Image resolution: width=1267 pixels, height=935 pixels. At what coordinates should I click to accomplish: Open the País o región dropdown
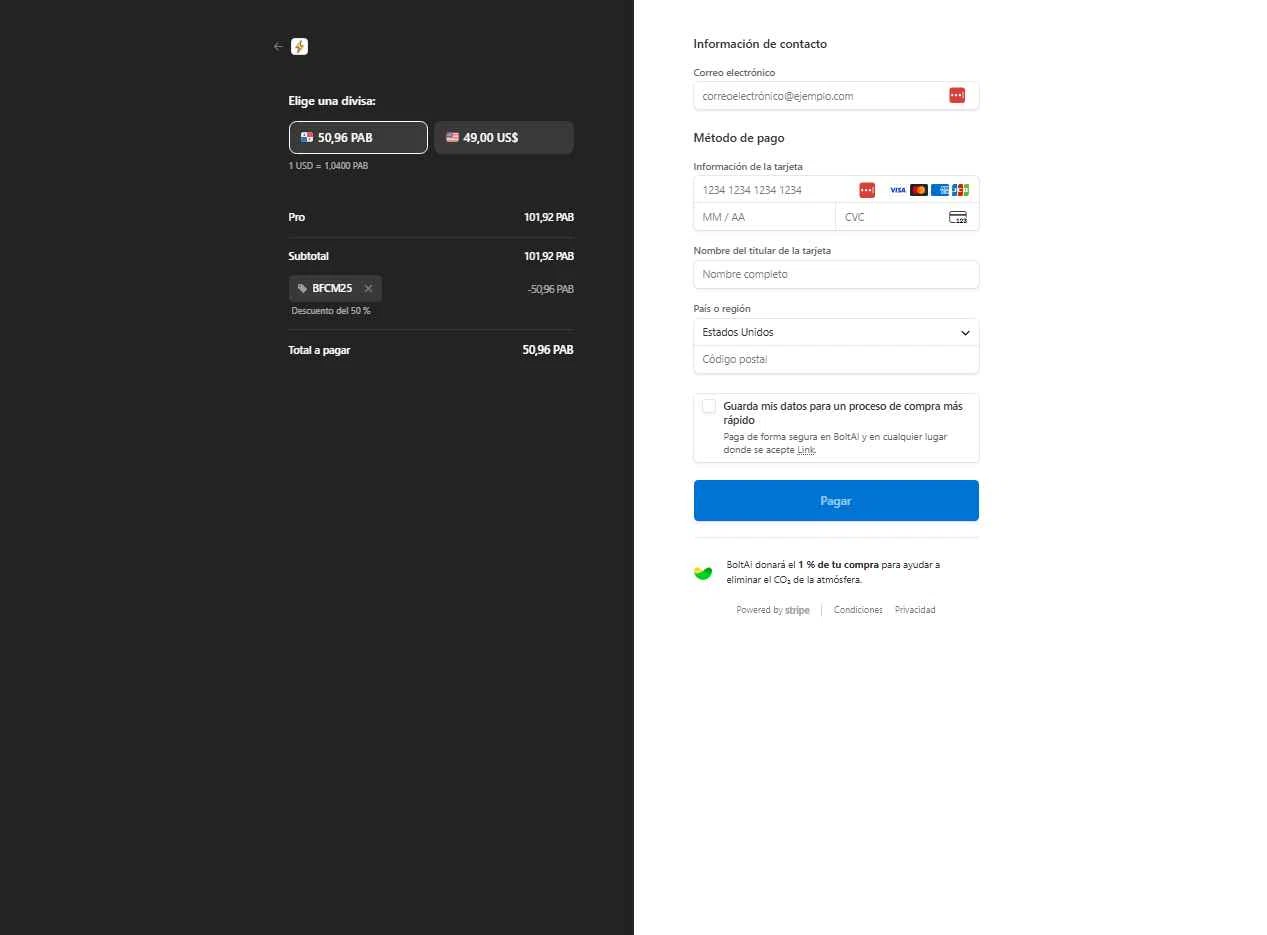[836, 332]
